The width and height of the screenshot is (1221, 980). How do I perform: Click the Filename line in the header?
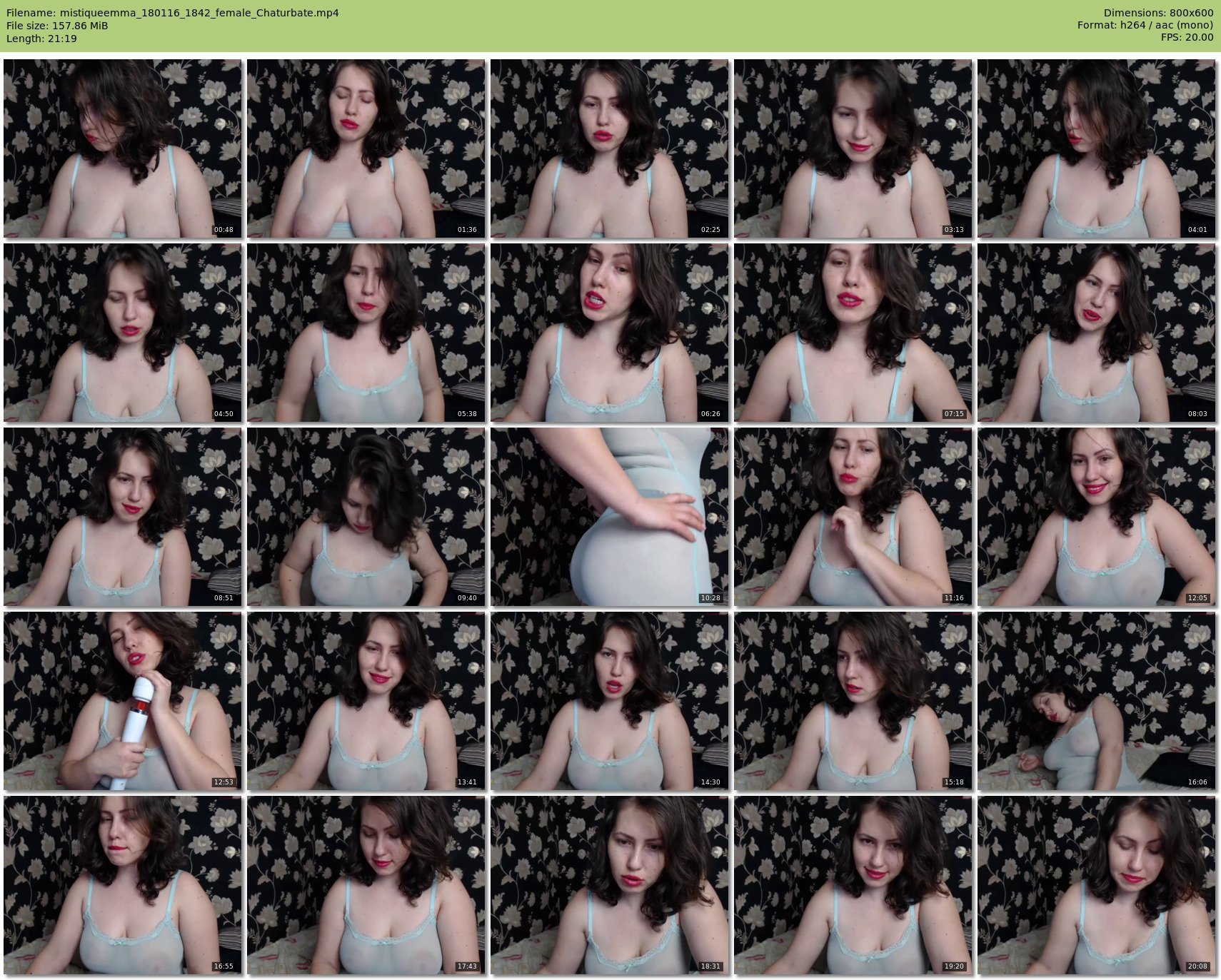coord(172,13)
